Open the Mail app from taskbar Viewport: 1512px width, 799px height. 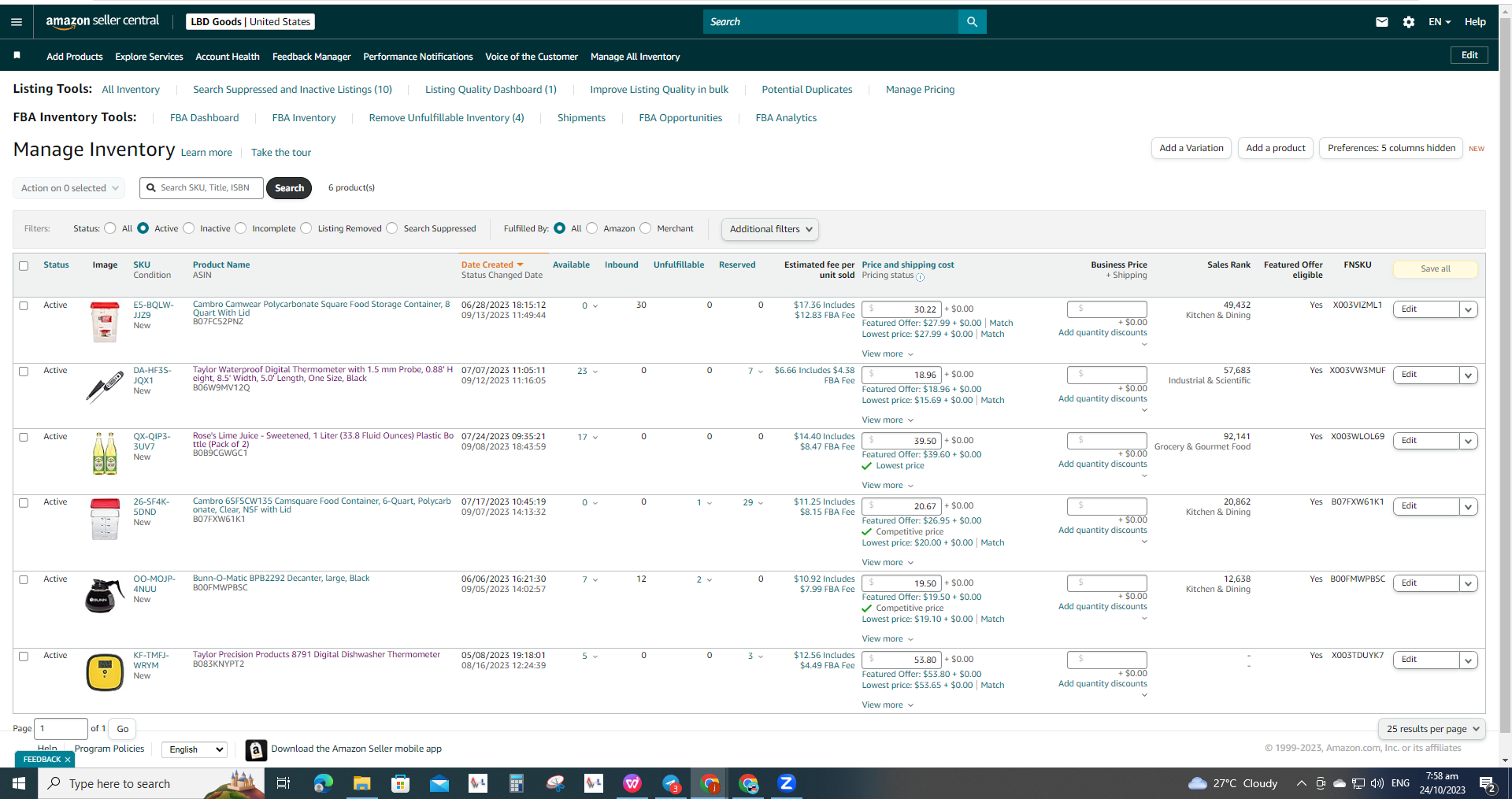pyautogui.click(x=439, y=783)
